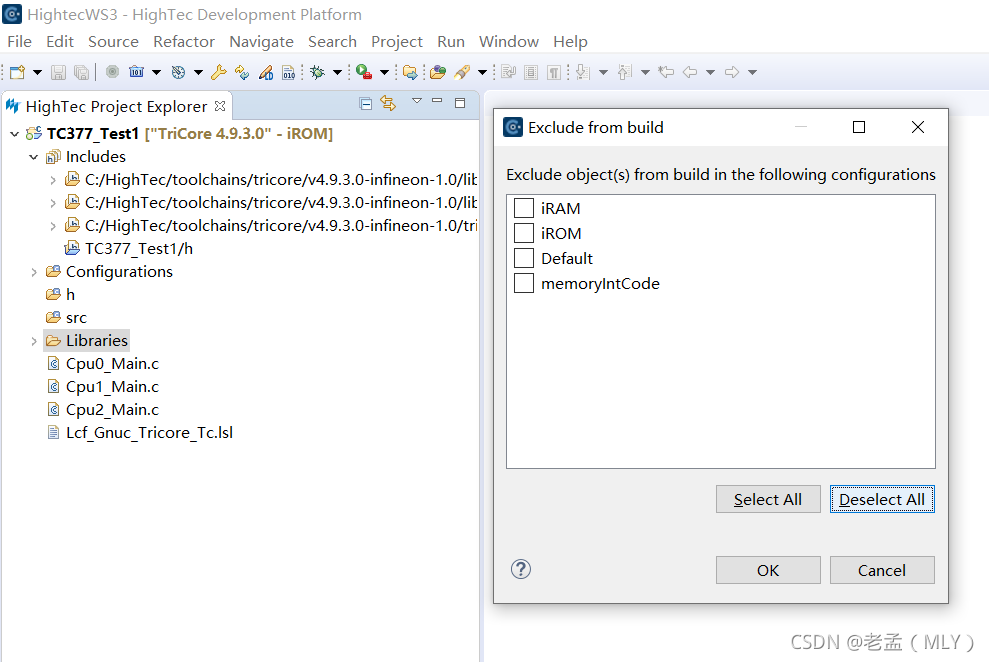Click the folder with blue arrow icon
The image size is (989, 662).
410,72
